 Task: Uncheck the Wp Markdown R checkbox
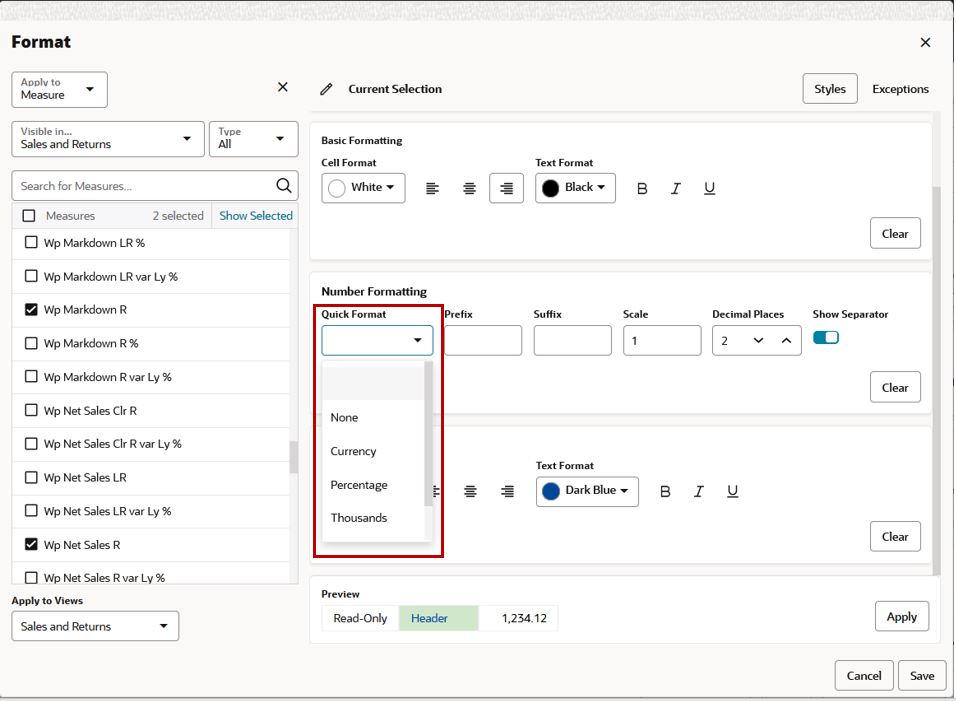click(x=31, y=310)
